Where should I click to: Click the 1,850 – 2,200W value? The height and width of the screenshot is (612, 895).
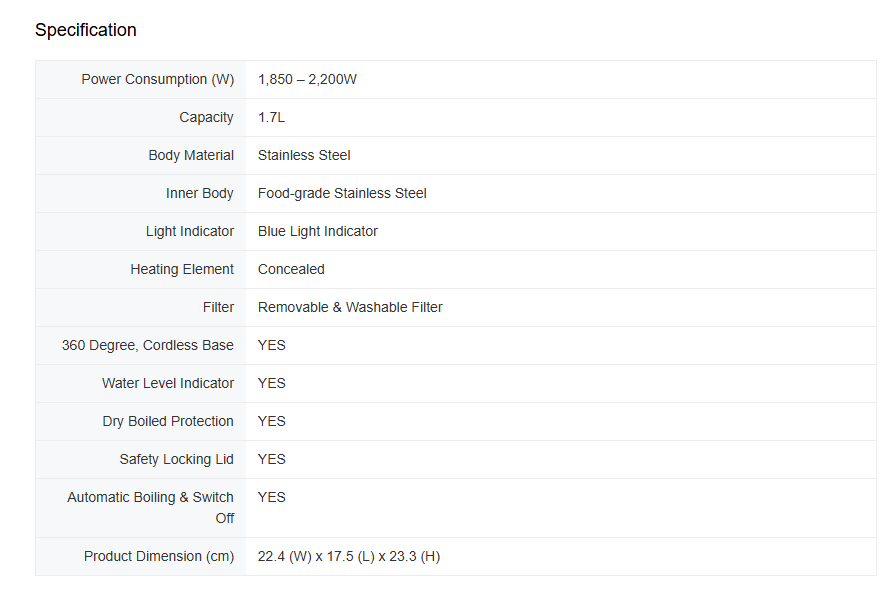tap(307, 79)
